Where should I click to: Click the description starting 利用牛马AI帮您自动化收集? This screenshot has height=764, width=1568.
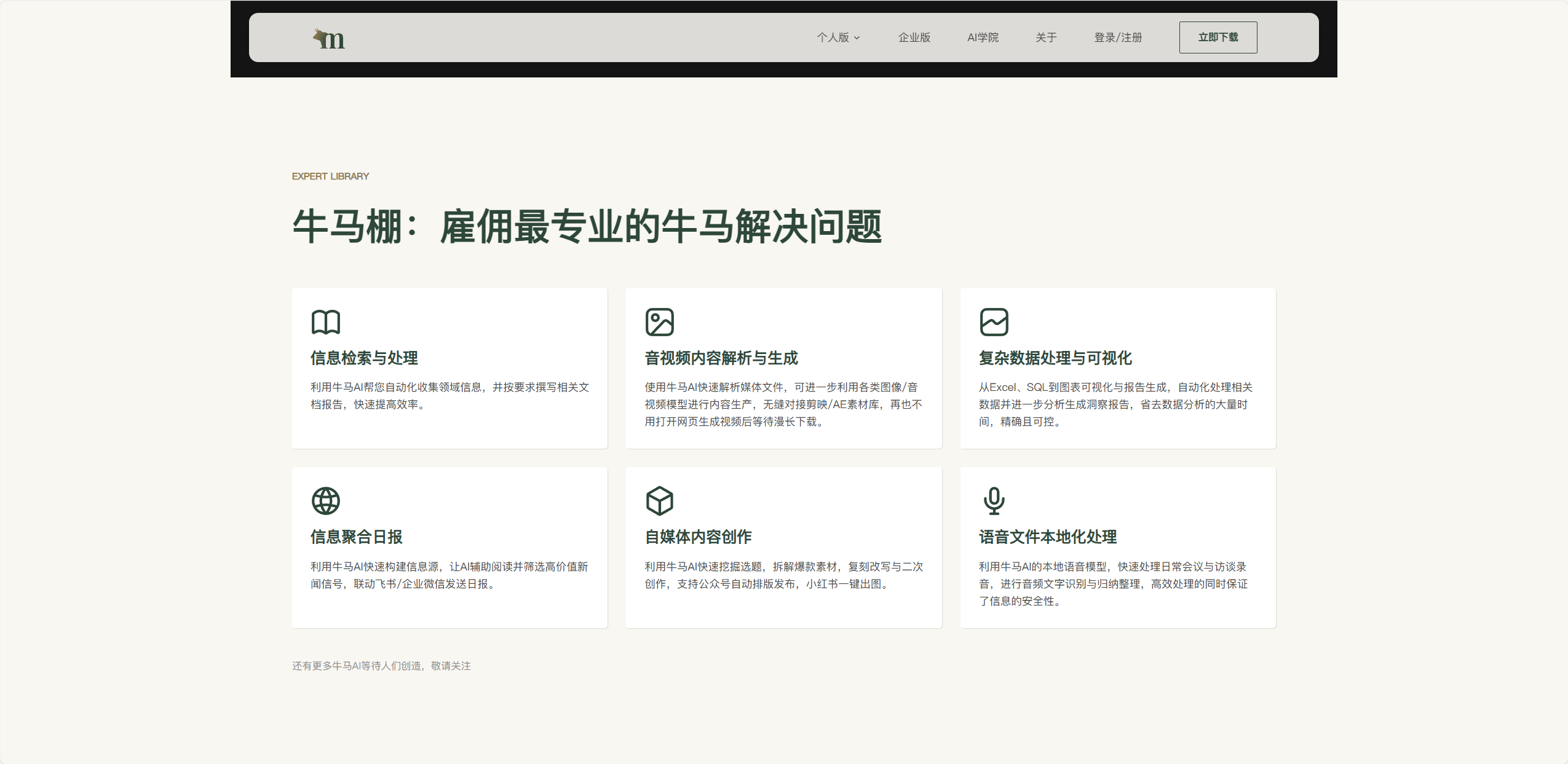pyautogui.click(x=449, y=396)
